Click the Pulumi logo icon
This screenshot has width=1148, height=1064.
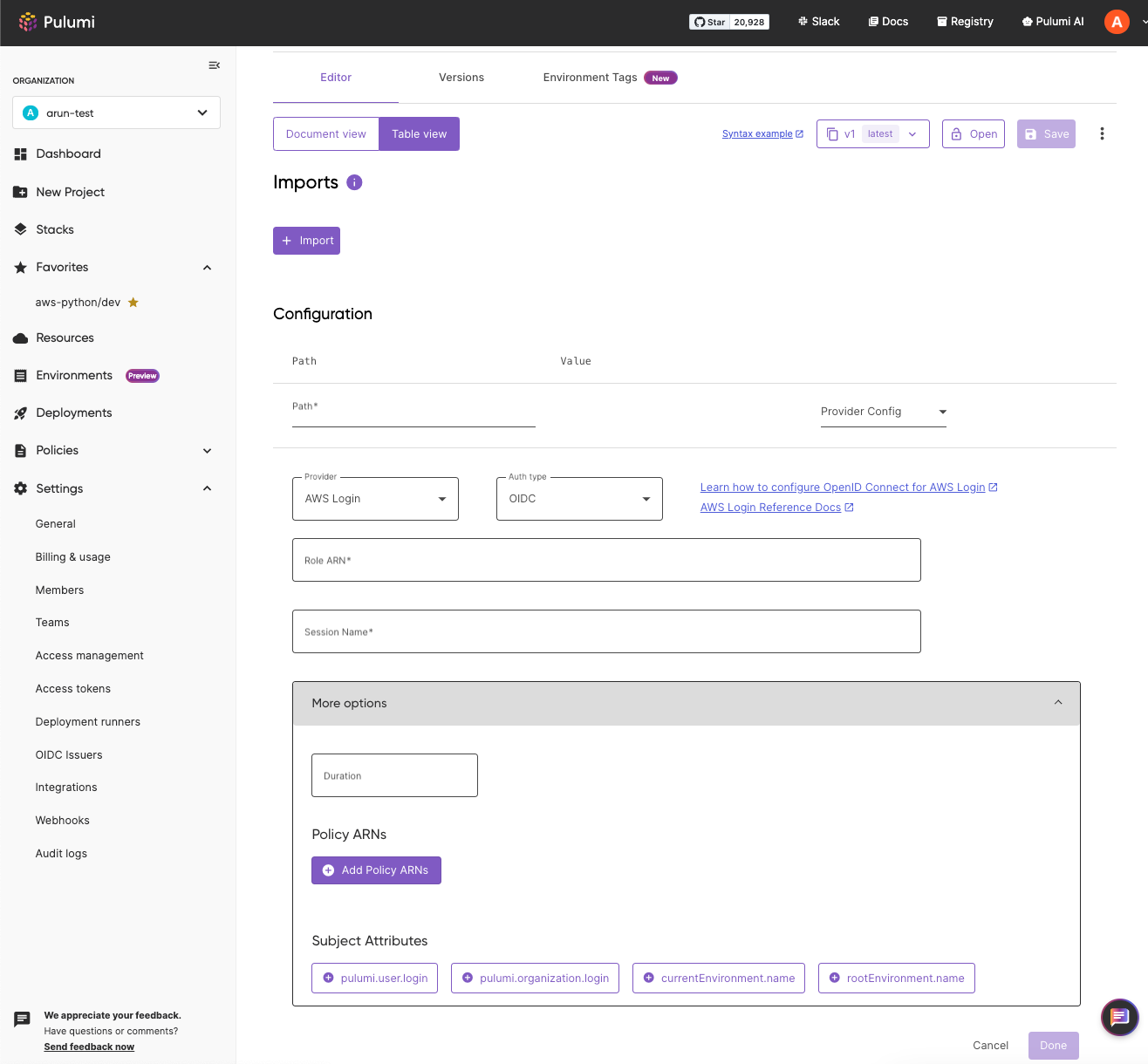pos(27,22)
